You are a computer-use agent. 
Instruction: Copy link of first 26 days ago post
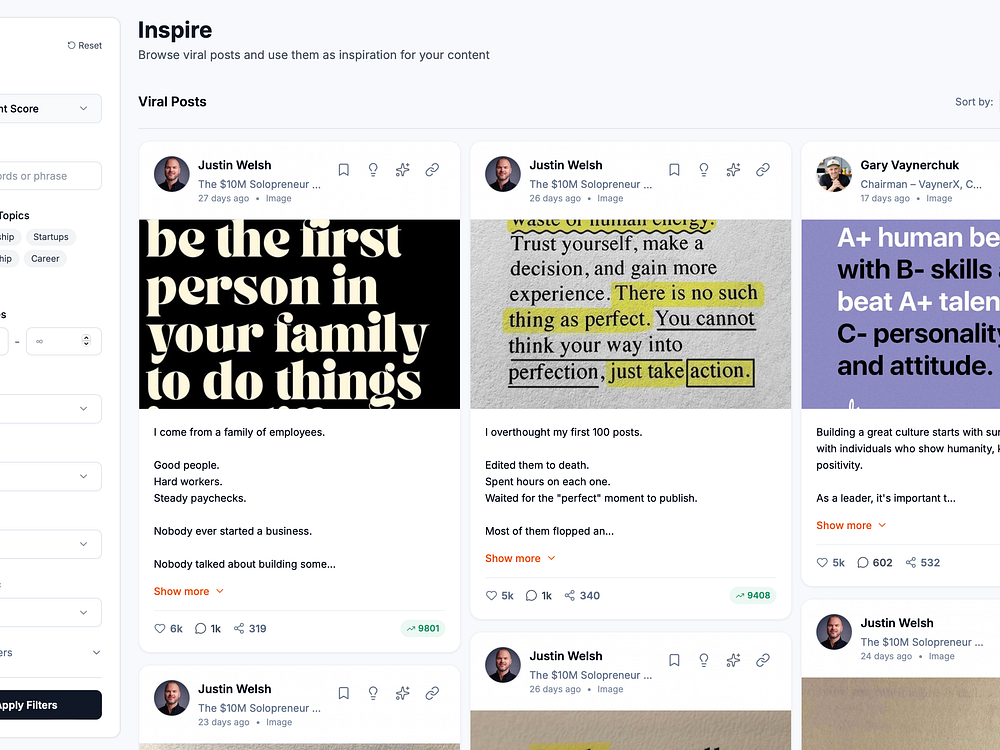point(763,170)
